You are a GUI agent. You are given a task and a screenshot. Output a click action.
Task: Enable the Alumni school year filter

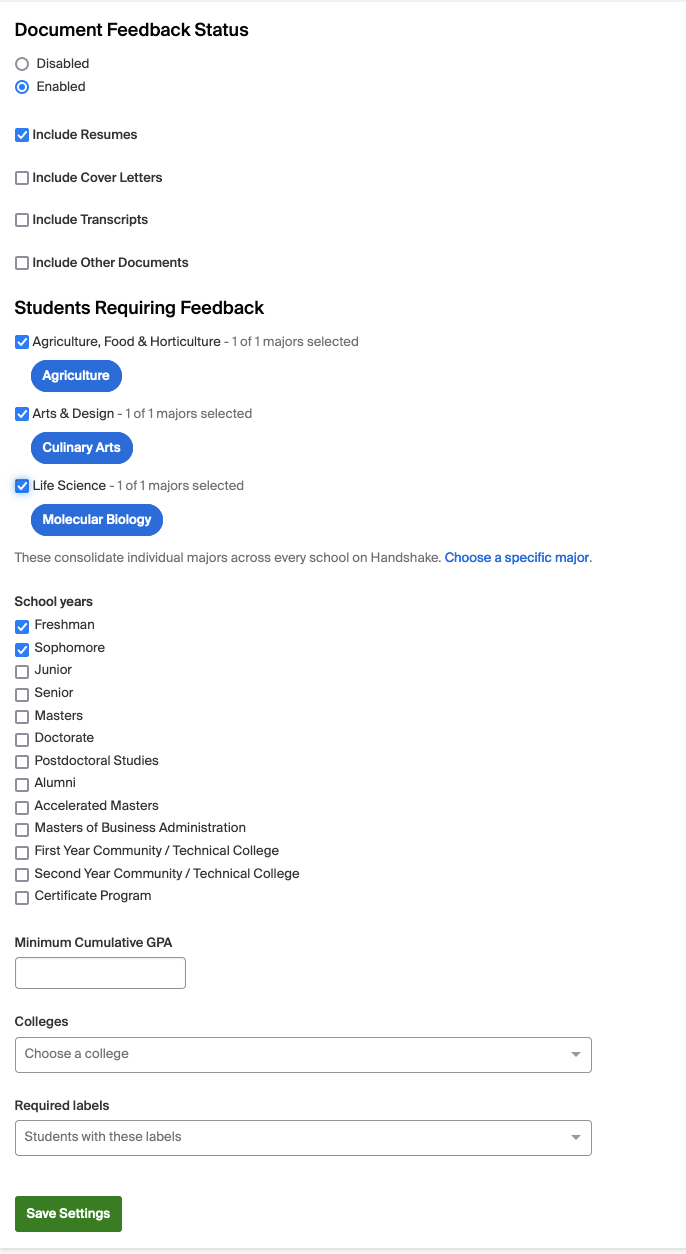[x=21, y=783]
